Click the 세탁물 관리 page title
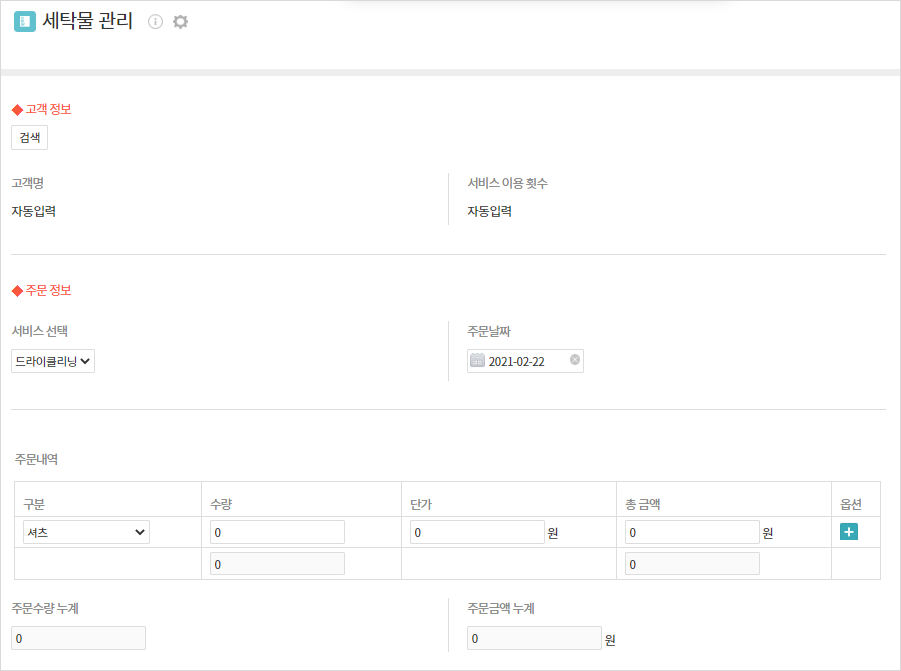901x671 pixels. click(88, 21)
